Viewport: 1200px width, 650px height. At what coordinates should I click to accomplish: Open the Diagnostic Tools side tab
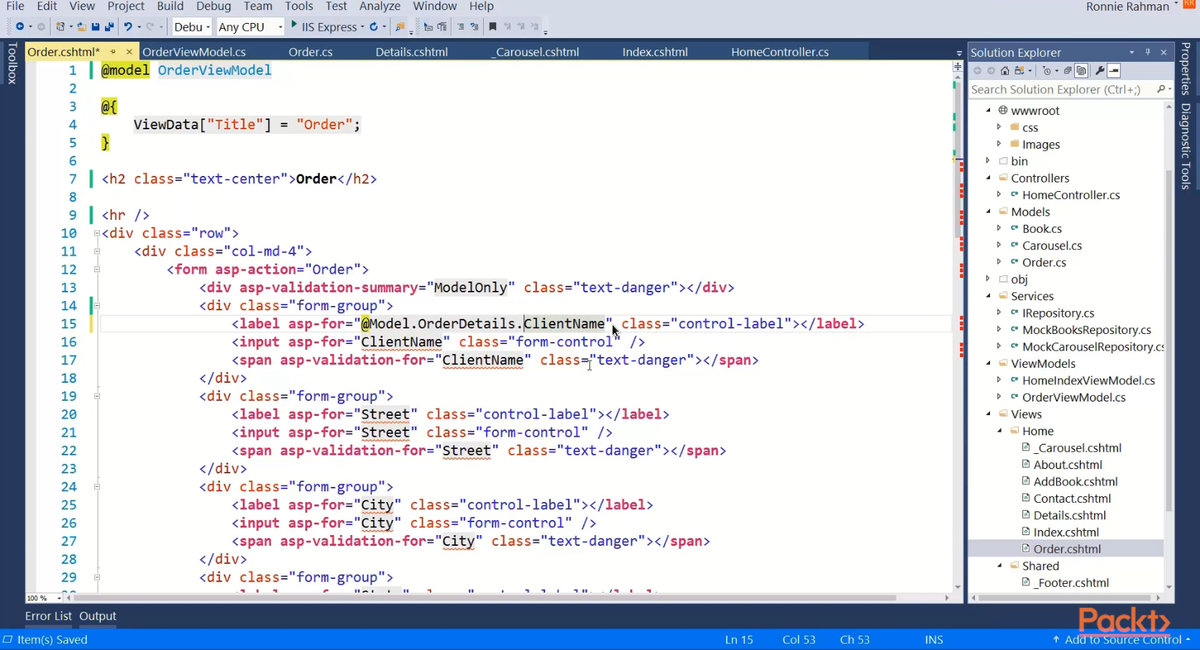pos(1185,146)
